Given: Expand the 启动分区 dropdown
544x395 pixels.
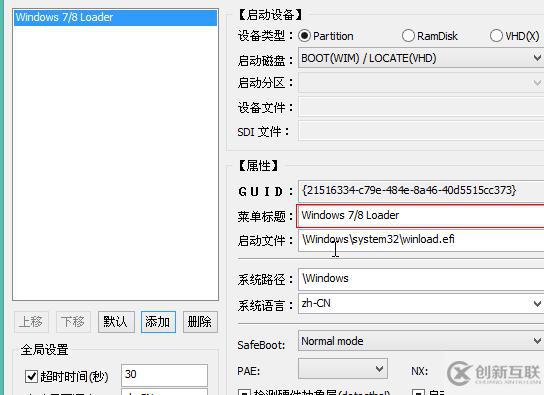Looking at the screenshot, I should [421, 83].
